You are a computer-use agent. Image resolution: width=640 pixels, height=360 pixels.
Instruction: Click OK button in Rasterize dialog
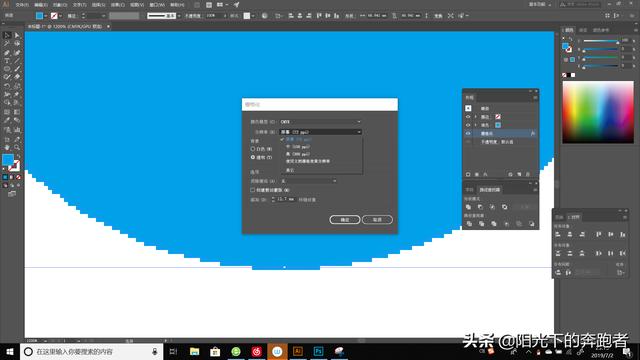coord(345,220)
